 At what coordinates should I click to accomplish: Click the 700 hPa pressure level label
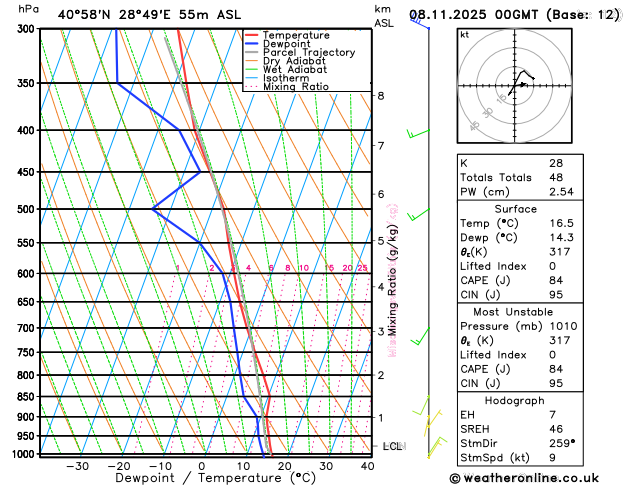pyautogui.click(x=28, y=328)
